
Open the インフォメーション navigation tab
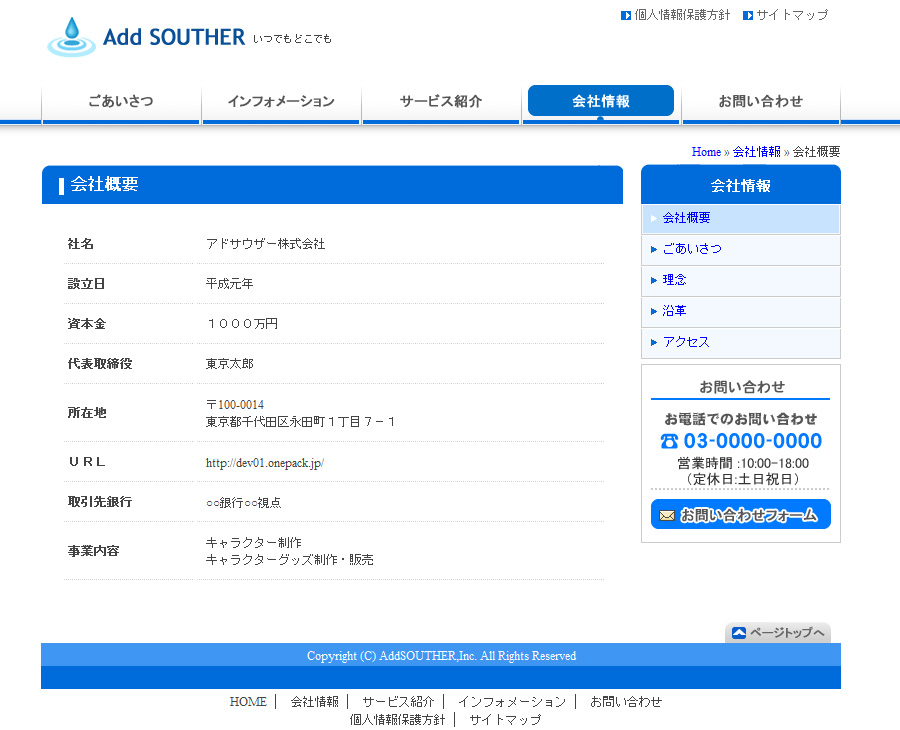[281, 101]
